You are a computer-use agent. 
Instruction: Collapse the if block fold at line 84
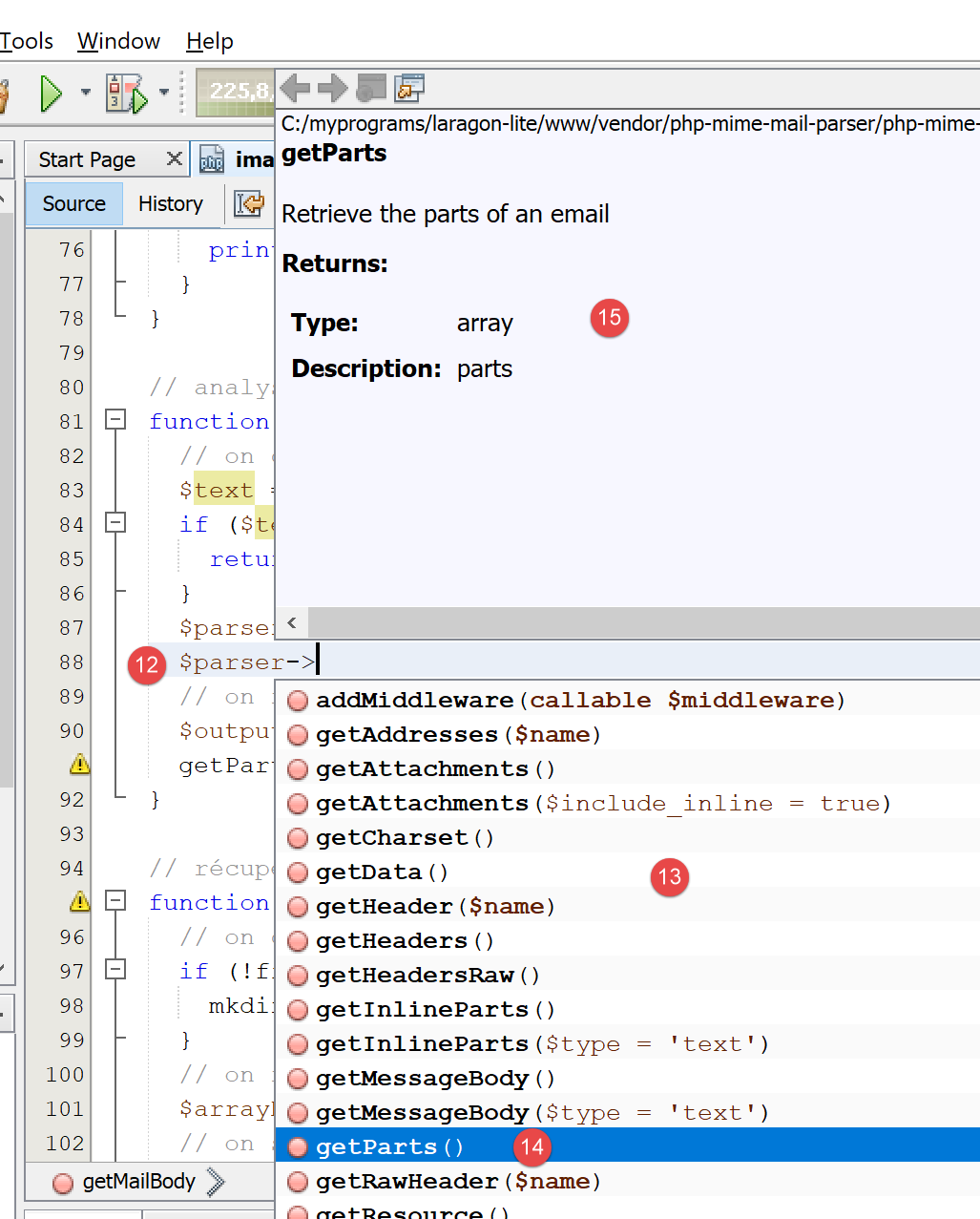[115, 523]
